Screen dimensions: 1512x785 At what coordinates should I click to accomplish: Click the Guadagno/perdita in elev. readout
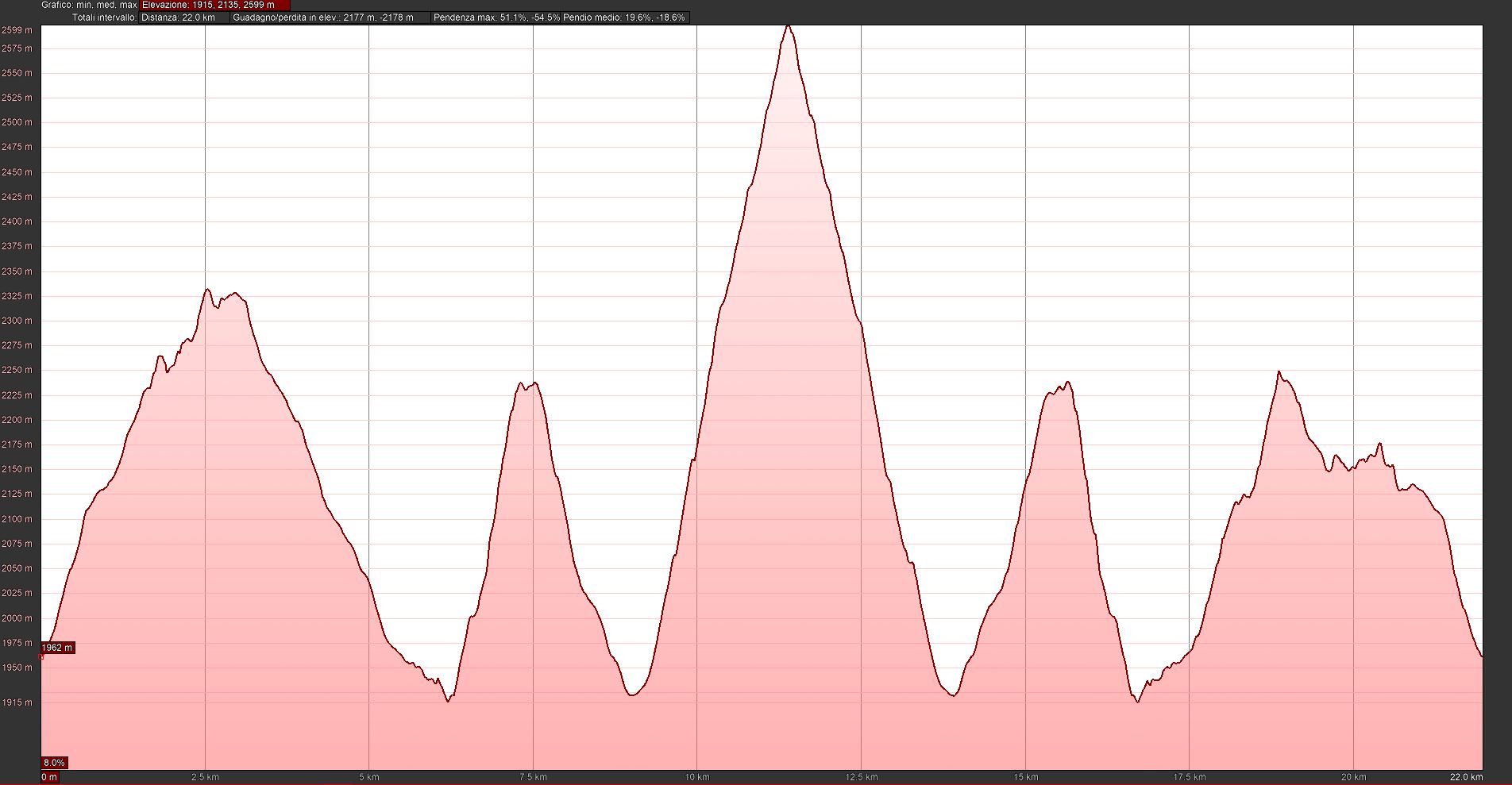[330, 17]
